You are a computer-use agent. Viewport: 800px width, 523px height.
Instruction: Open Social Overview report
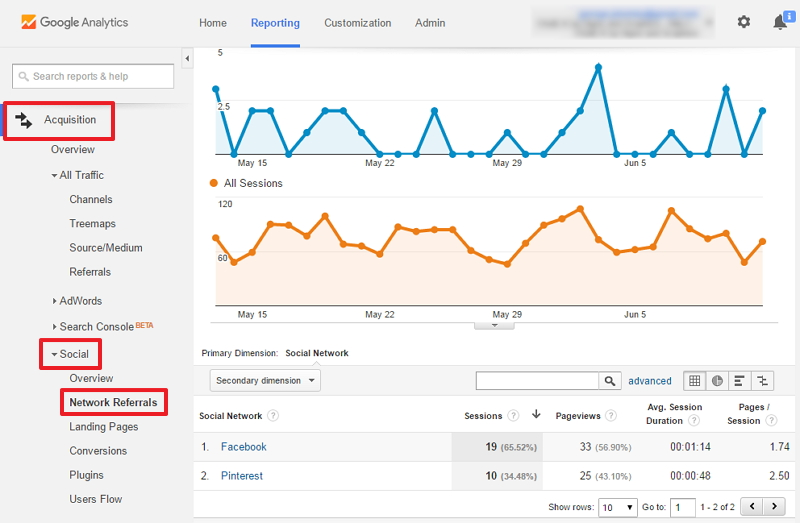click(x=91, y=378)
